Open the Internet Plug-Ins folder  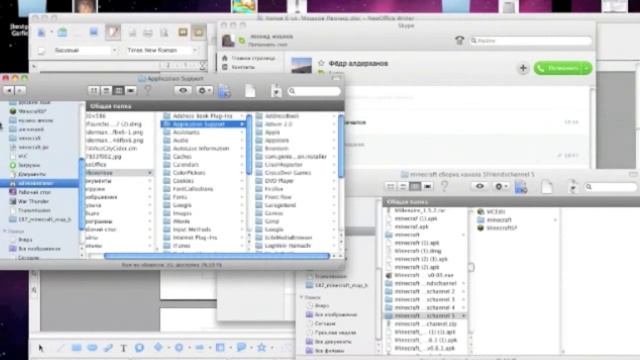click(x=195, y=238)
